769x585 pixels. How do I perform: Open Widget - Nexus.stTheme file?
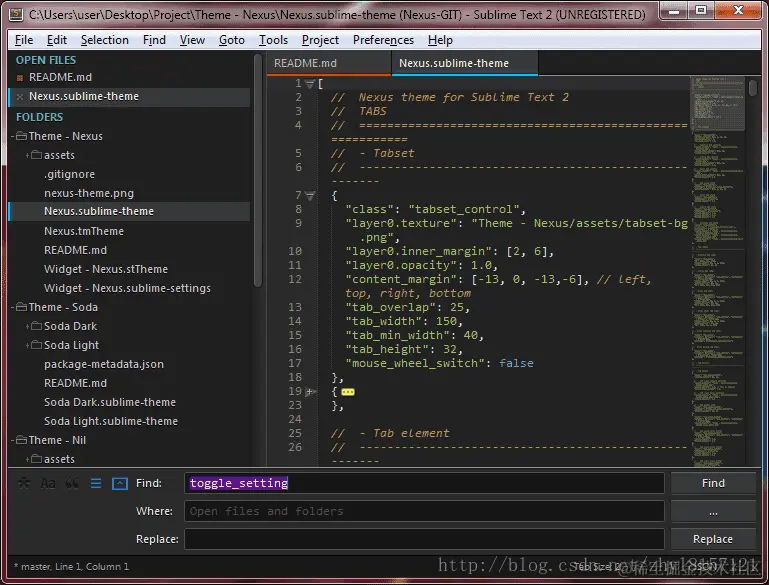[x=106, y=269]
